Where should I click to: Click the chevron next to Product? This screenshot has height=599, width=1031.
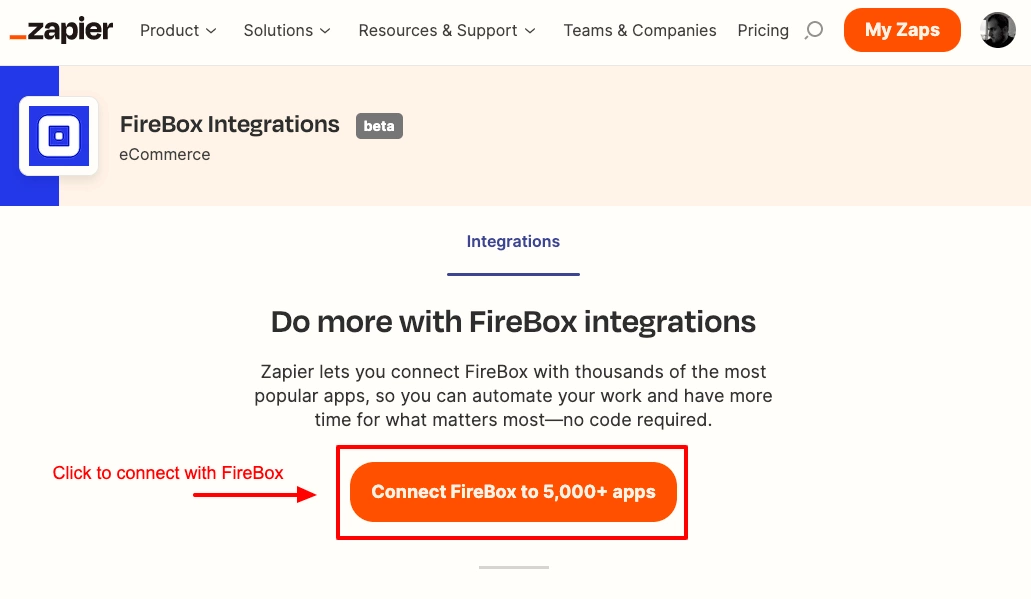(x=211, y=31)
